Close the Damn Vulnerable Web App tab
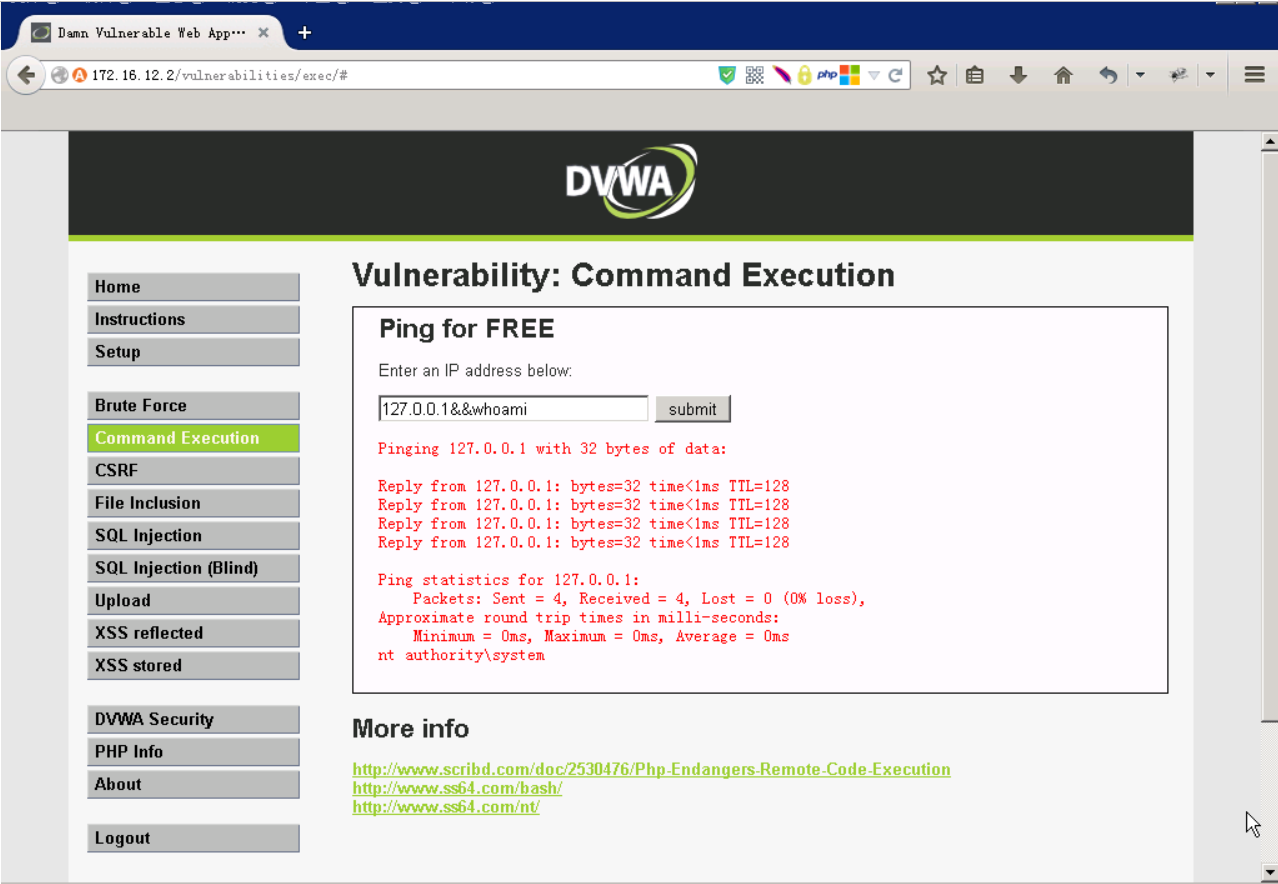1278x884 pixels. pyautogui.click(x=264, y=33)
